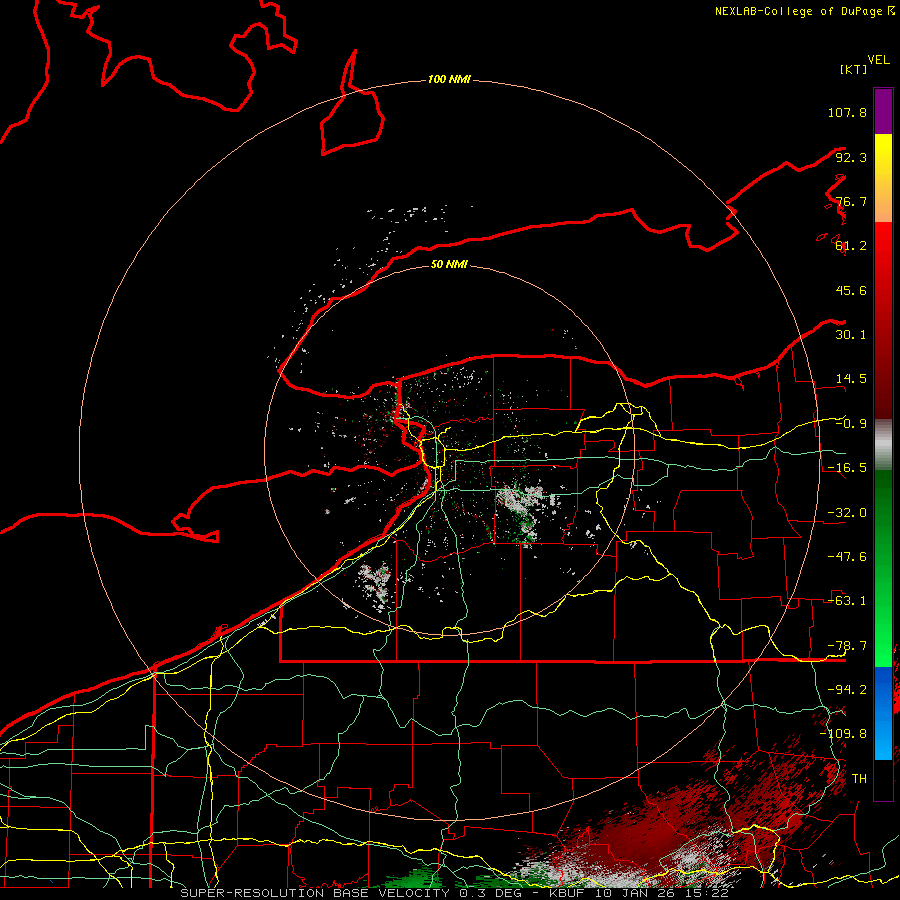This screenshot has width=900, height=900.
Task: Click the NEXLAB-College of DuPage label
Action: [x=799, y=11]
